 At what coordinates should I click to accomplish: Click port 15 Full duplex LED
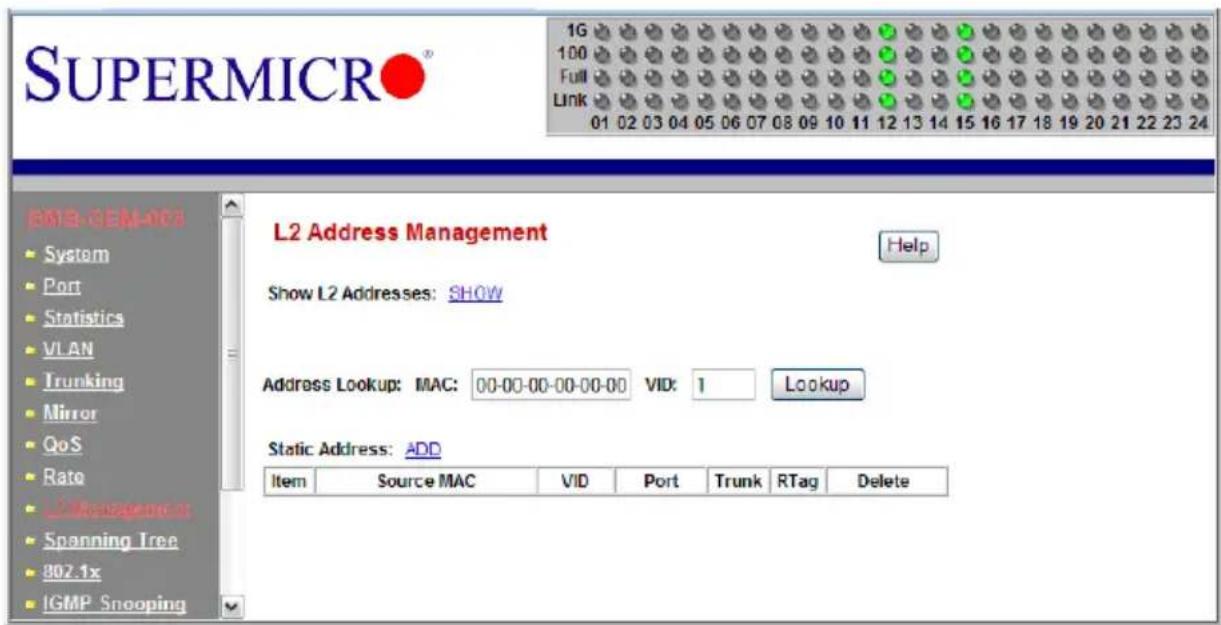tap(964, 76)
